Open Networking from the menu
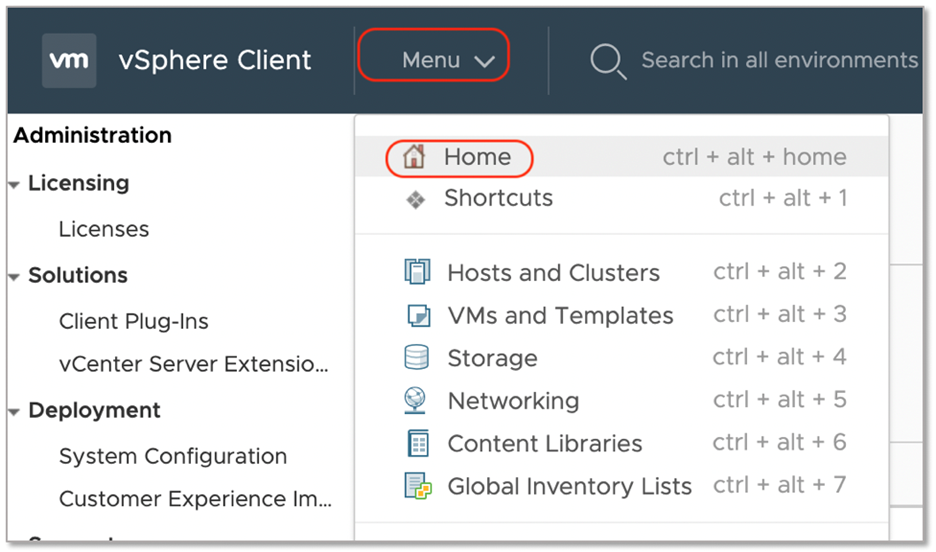The width and height of the screenshot is (936, 552). tap(622, 400)
